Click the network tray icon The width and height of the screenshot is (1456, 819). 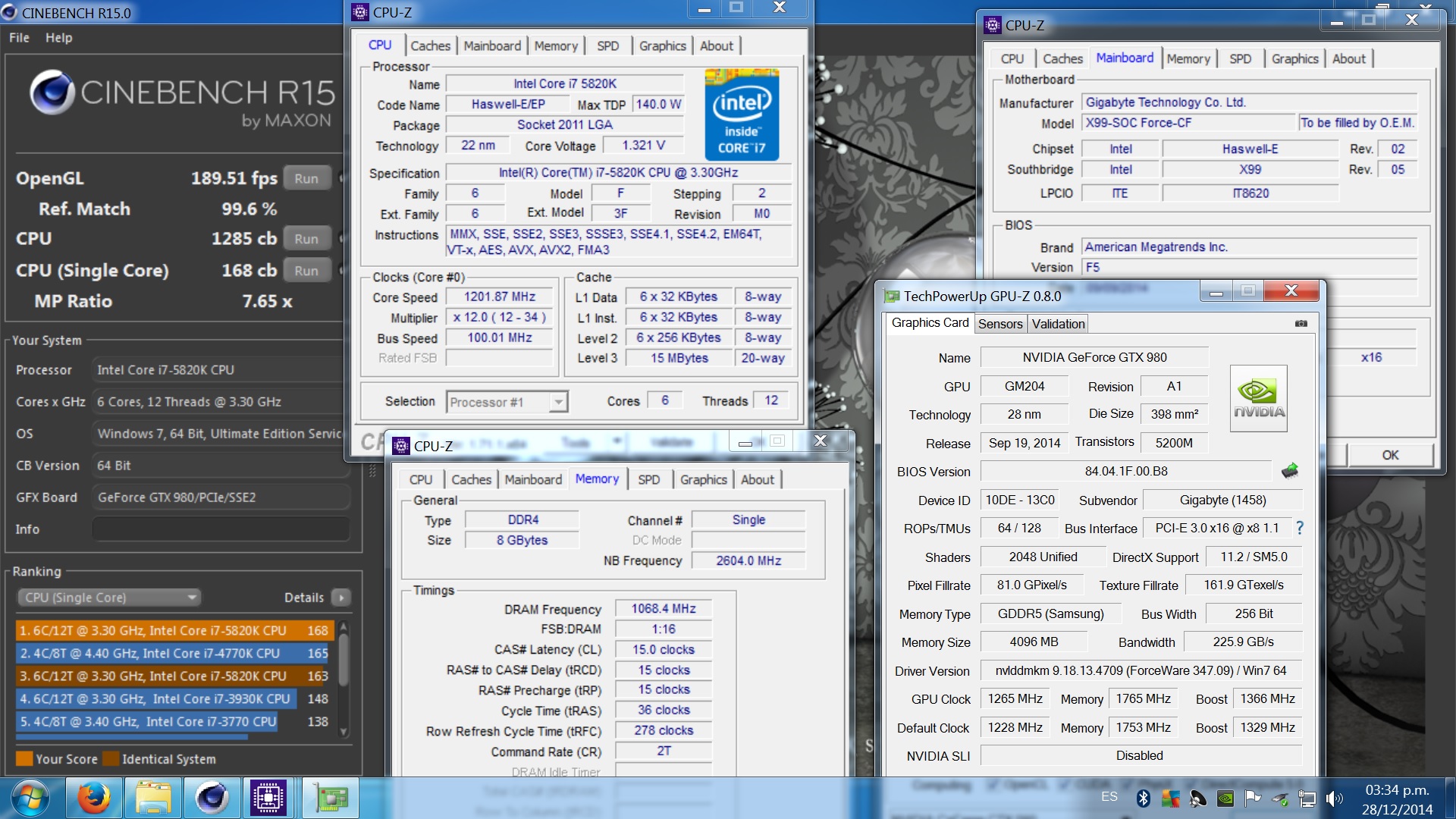pyautogui.click(x=1307, y=798)
